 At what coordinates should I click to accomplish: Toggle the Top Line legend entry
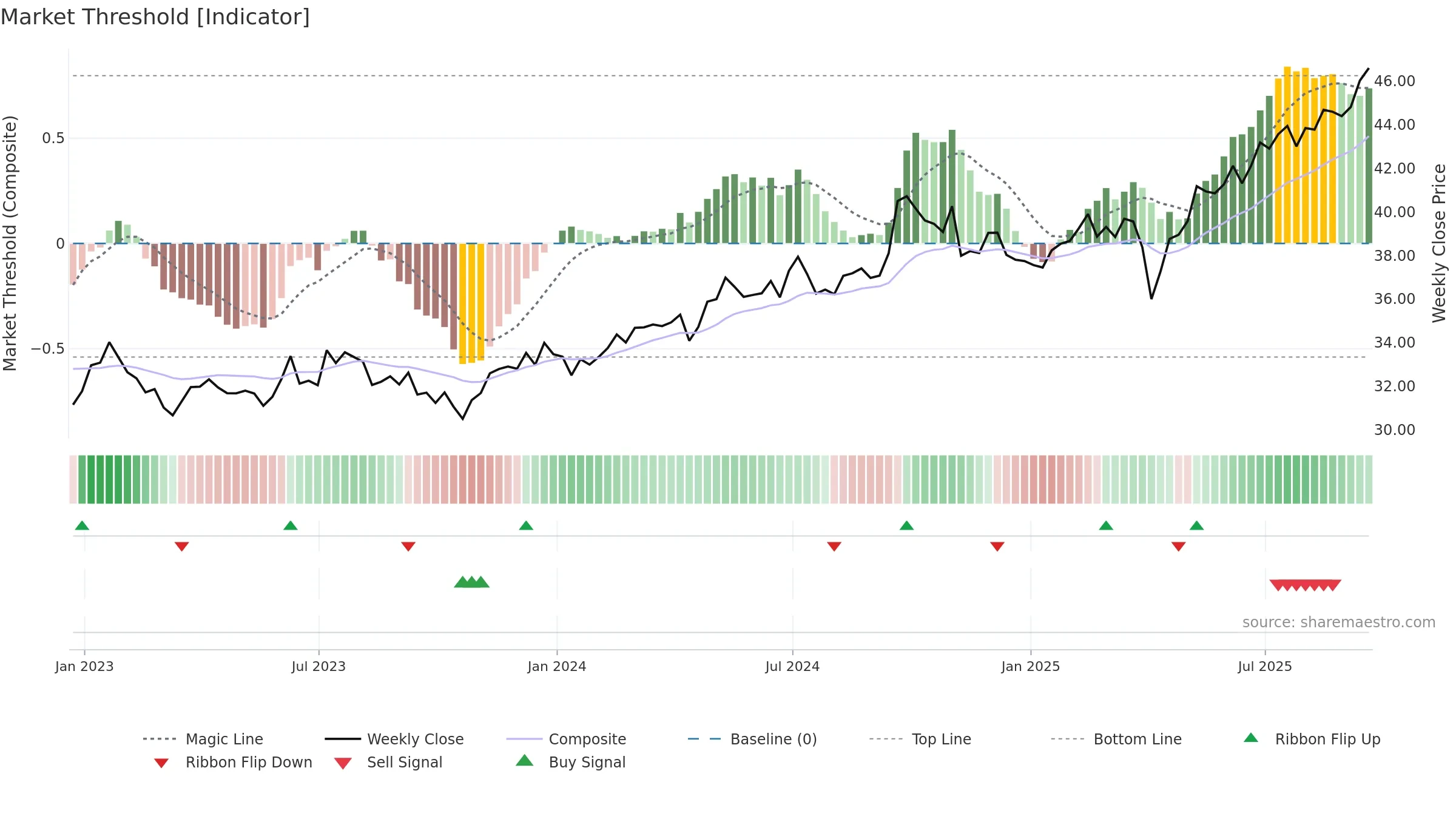pyautogui.click(x=920, y=739)
